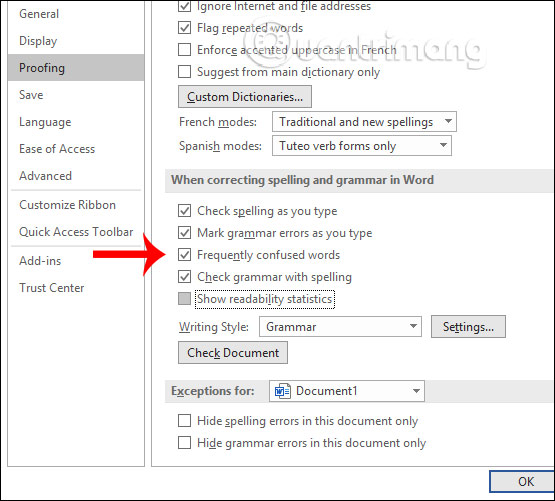The height and width of the screenshot is (501, 555).
Task: Toggle Flag repeated words checkbox
Action: (184, 28)
